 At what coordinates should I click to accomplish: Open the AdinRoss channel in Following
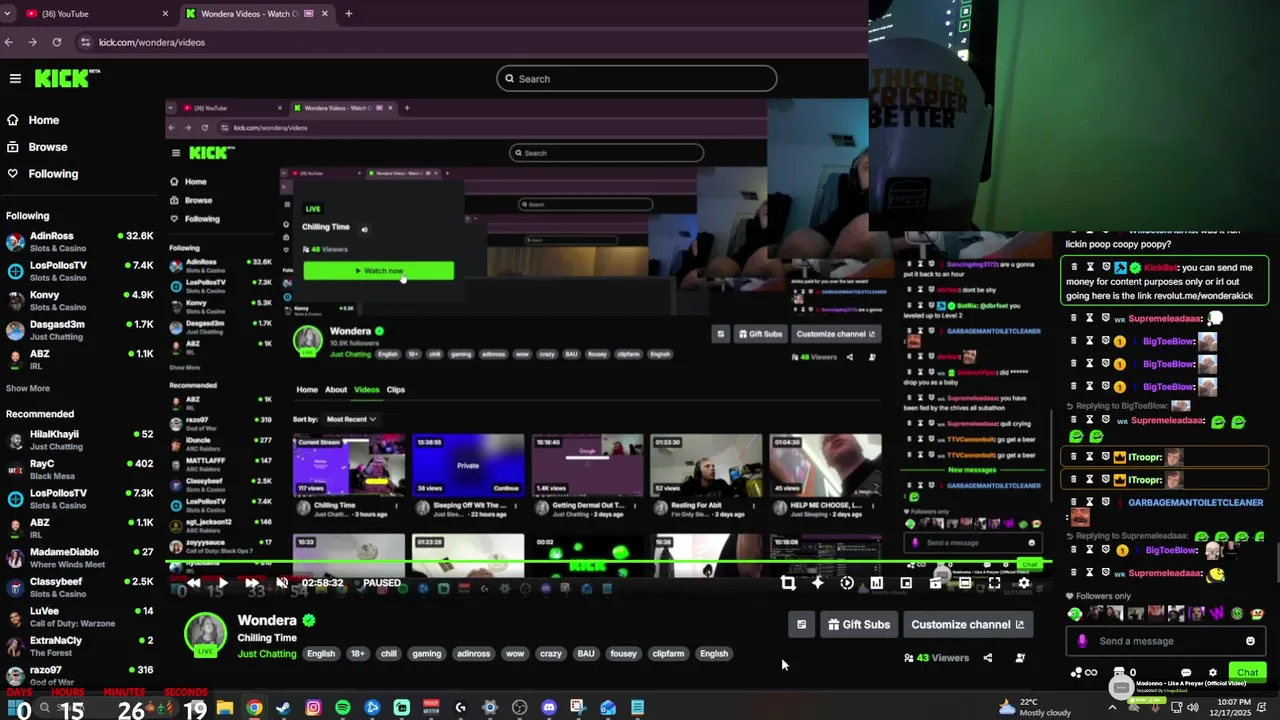click(79, 241)
